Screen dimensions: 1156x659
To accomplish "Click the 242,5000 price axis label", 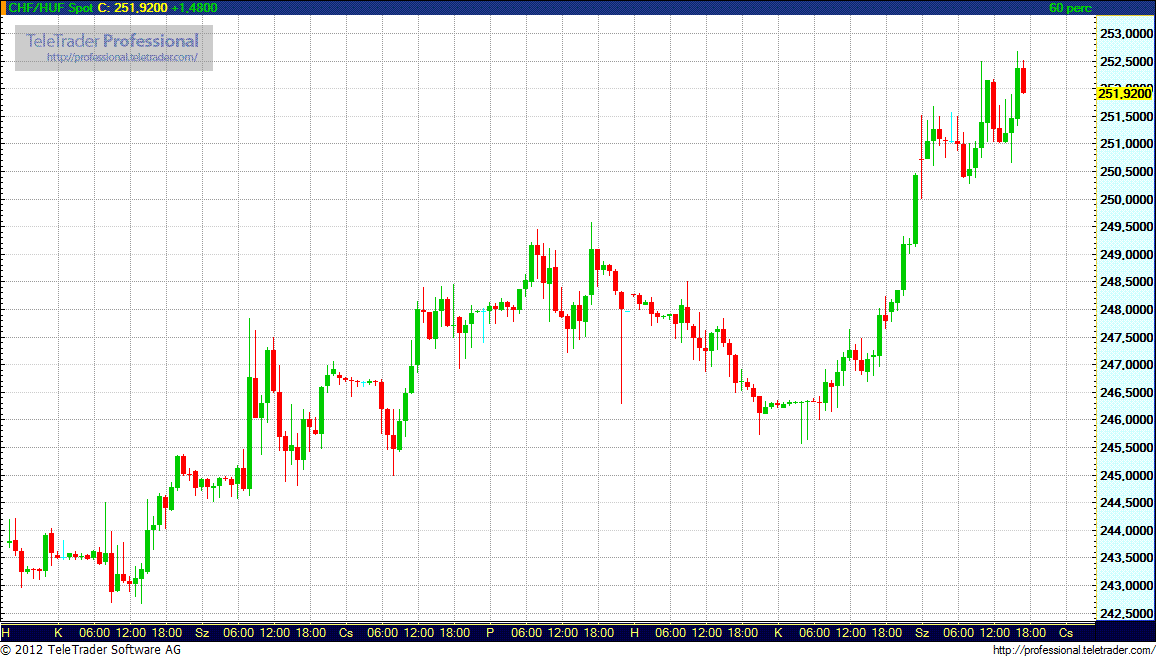I will [x=1126, y=614].
